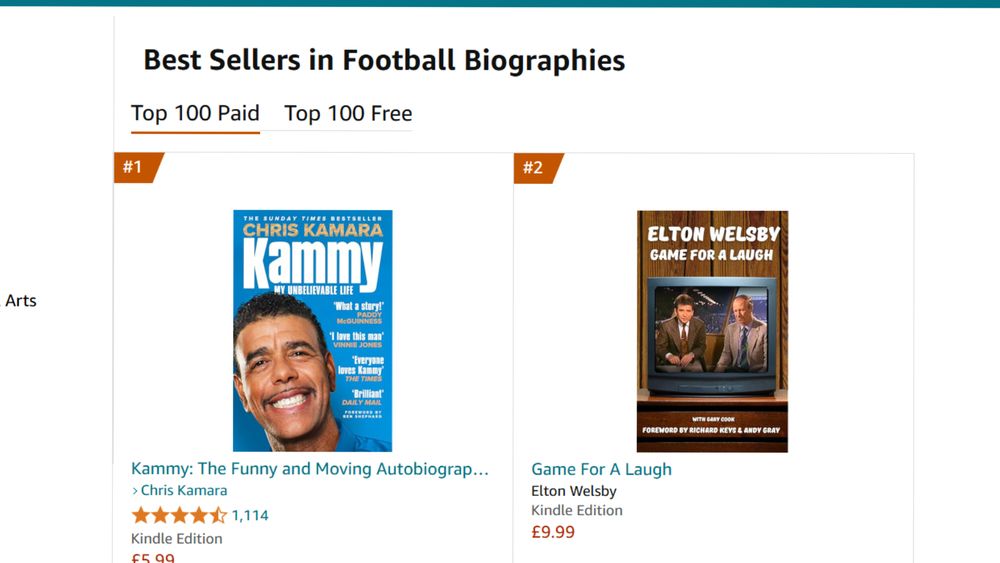Click the star rating icons for Kammy
Viewport: 1000px width, 563px height.
coord(179,515)
